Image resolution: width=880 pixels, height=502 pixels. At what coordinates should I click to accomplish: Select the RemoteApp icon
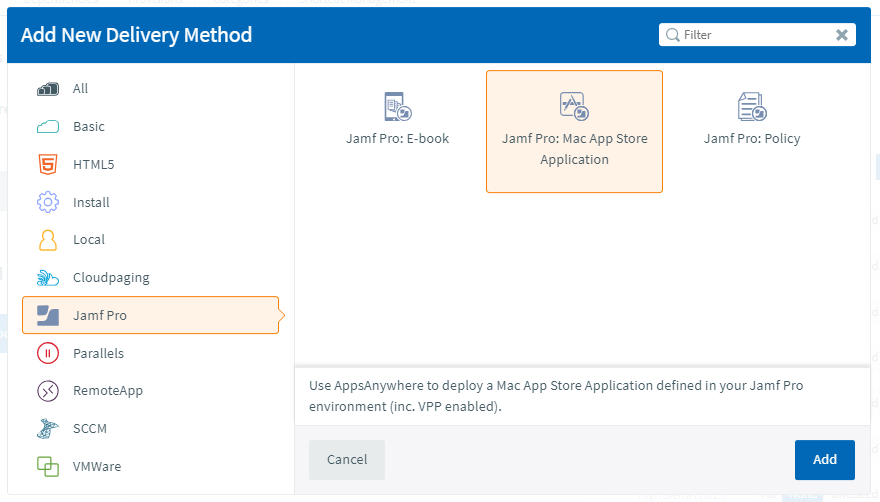click(48, 391)
